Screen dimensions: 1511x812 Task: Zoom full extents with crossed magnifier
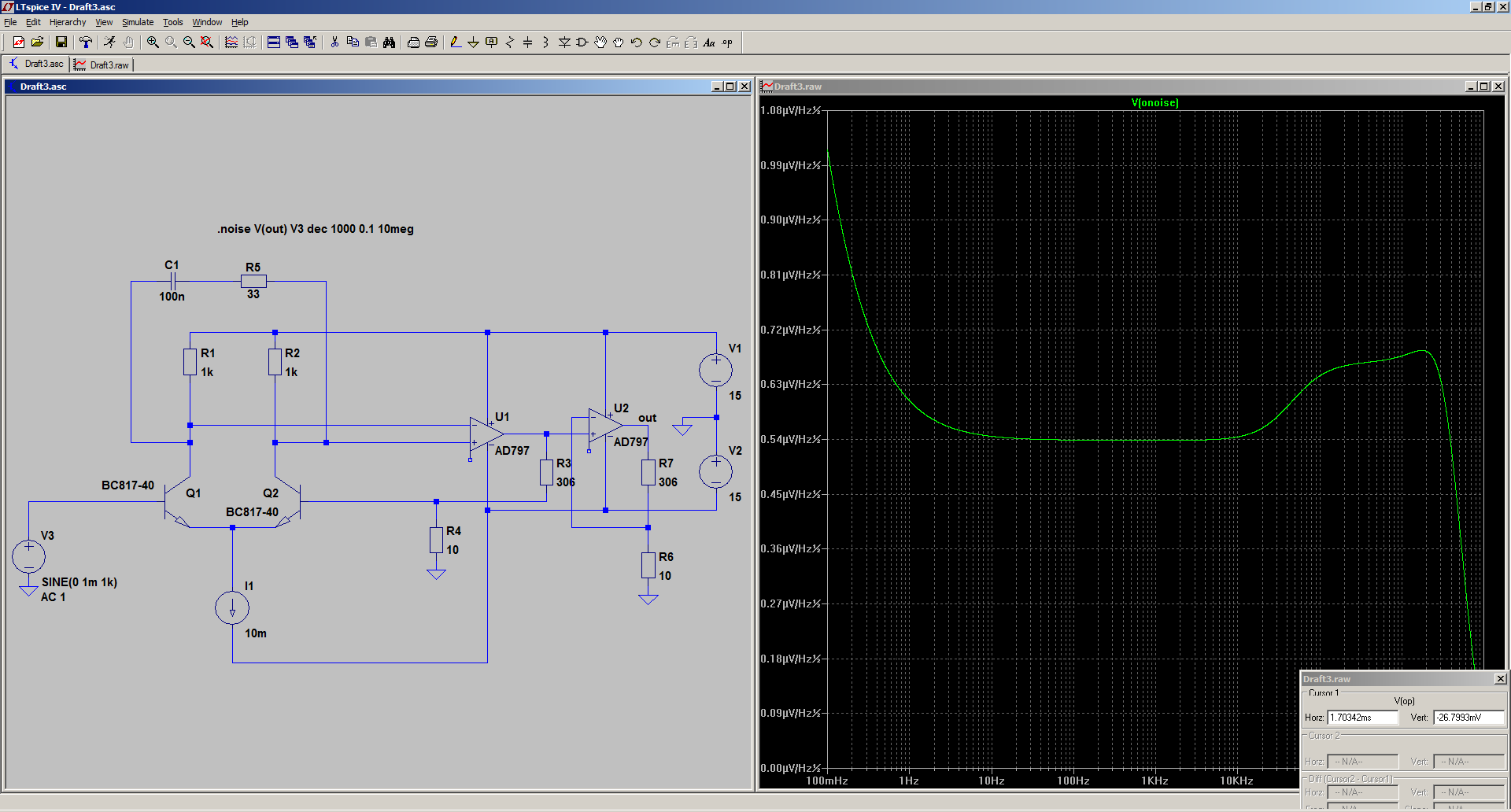click(x=207, y=42)
